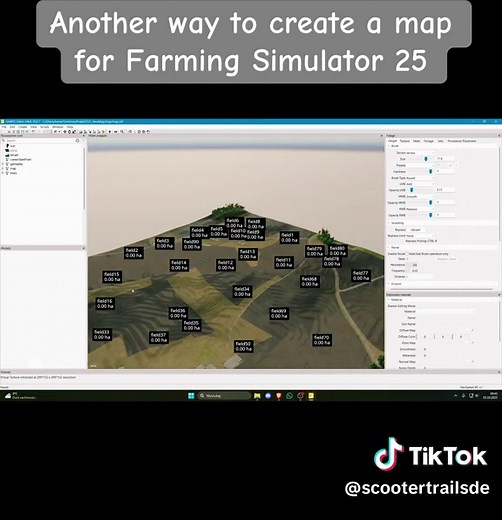This screenshot has width=502, height=520.
Task: Switch to the Info tab
Action: 441,141
